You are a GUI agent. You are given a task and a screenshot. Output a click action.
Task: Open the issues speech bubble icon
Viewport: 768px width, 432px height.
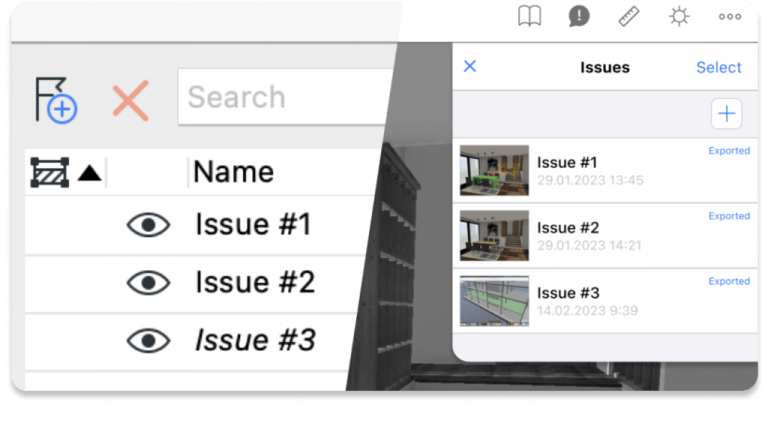tap(579, 17)
